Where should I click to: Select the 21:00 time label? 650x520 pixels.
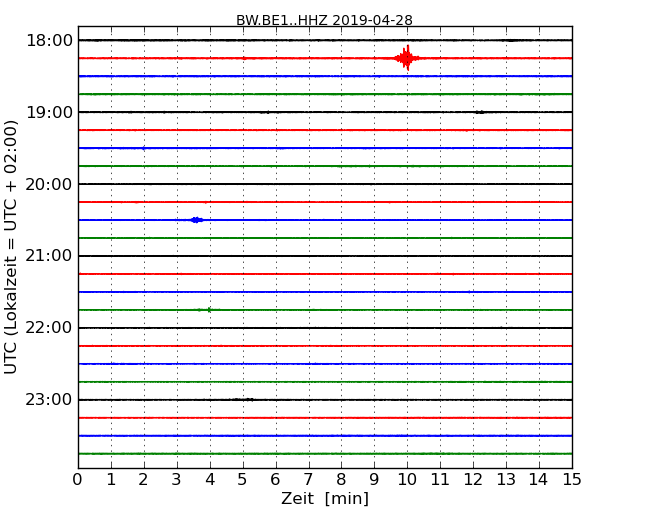tap(49, 256)
